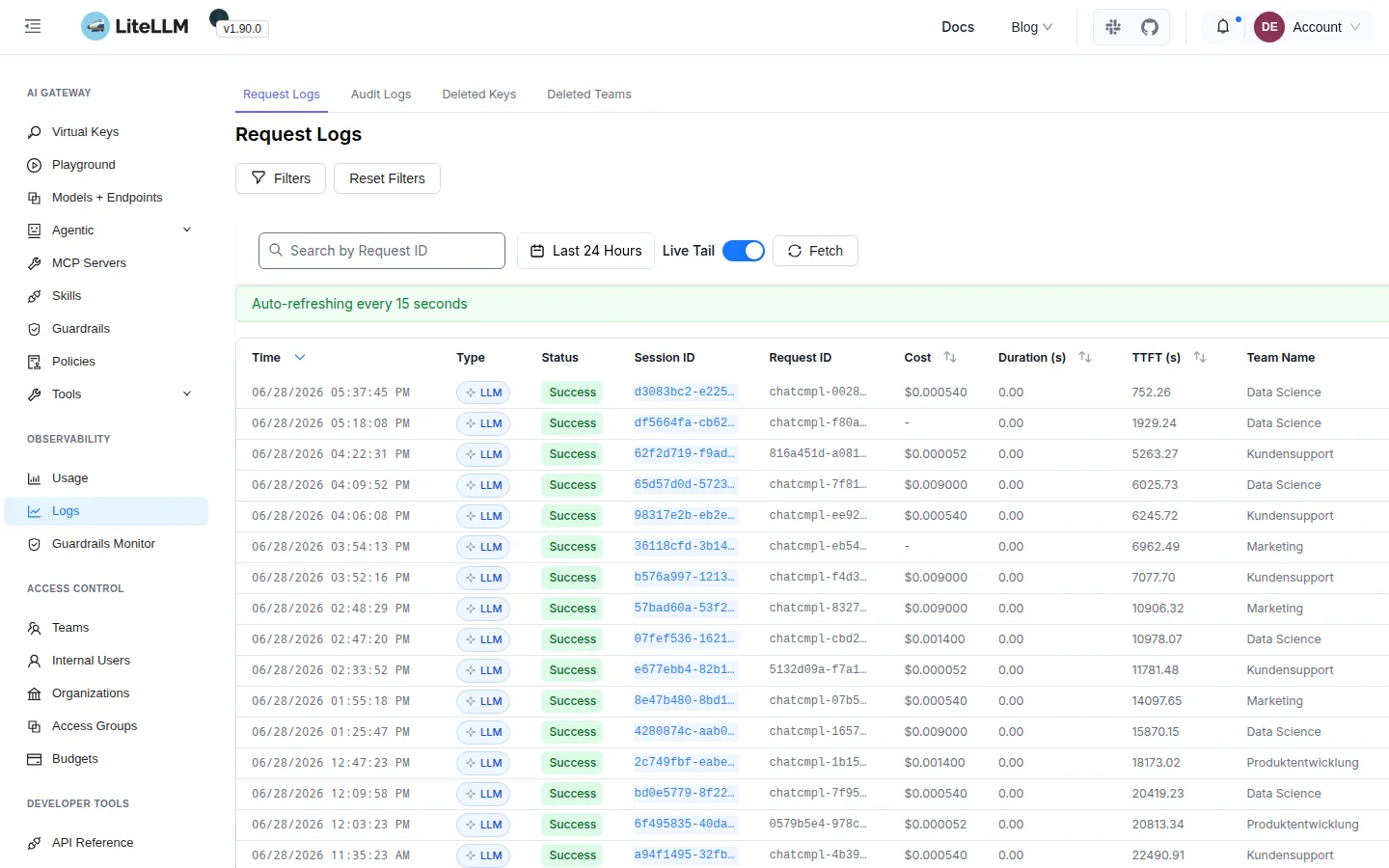Expand the Agentic sidebar section
1389x868 pixels.
187,230
